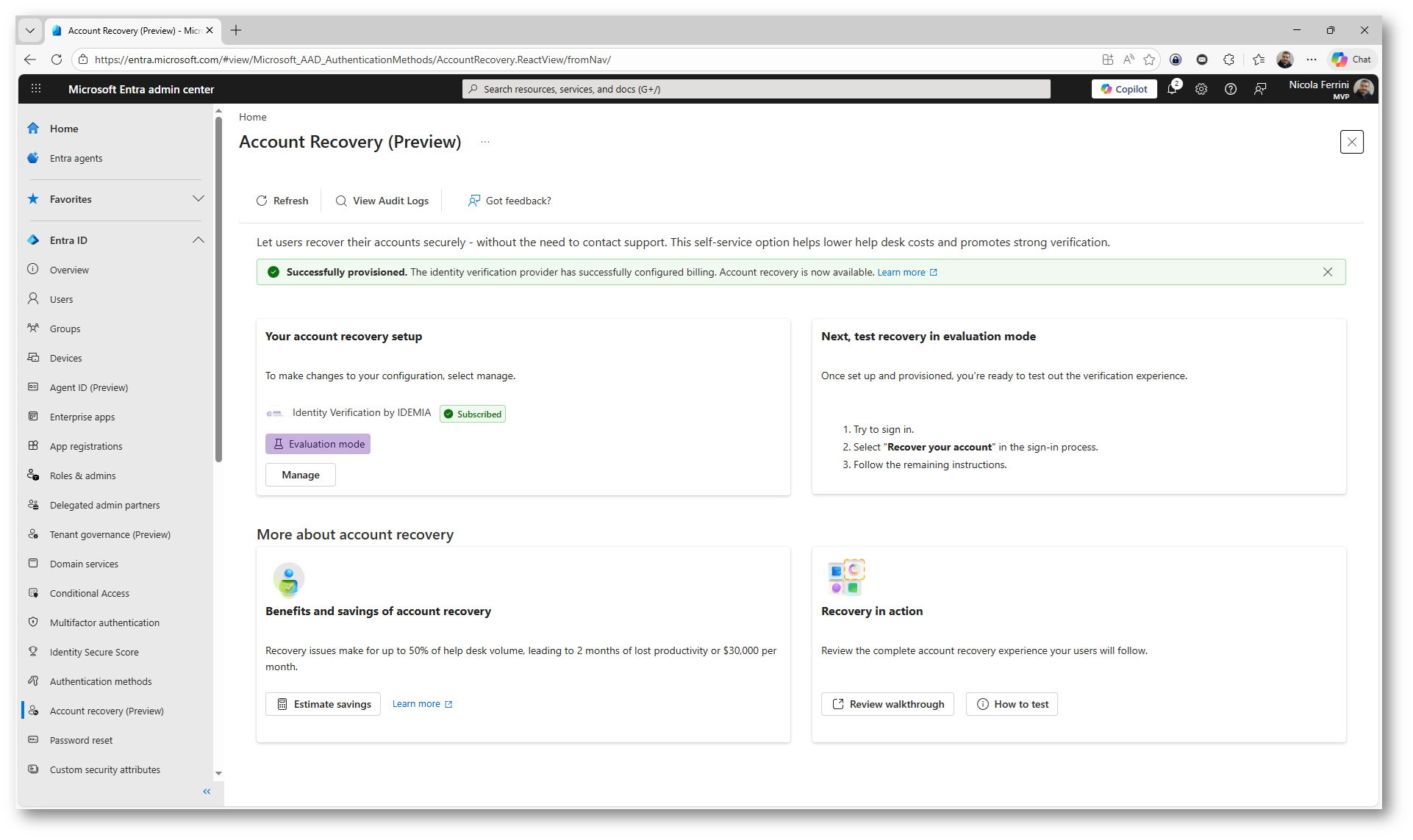
Task: Click Learn more link in banner
Action: 901,272
